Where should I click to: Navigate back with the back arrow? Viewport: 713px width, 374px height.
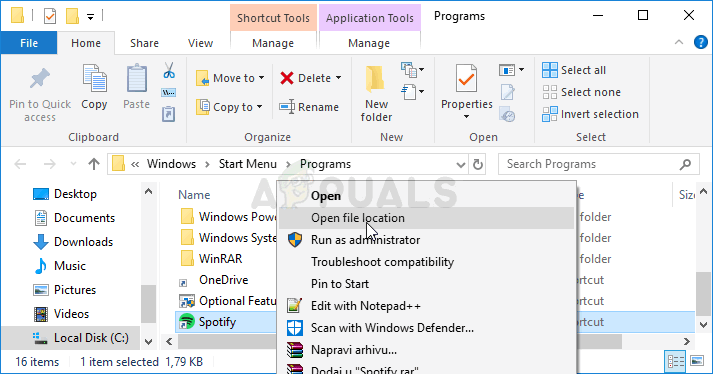[20, 164]
